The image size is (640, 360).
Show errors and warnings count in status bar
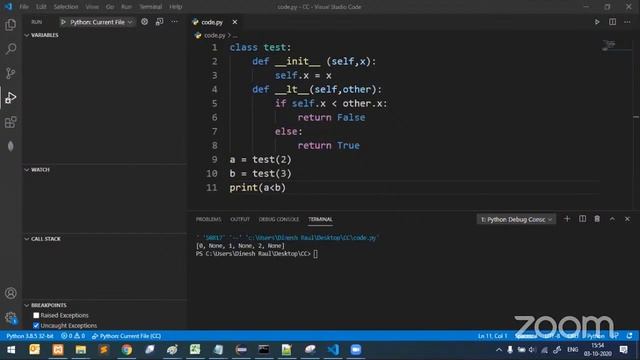[73, 336]
